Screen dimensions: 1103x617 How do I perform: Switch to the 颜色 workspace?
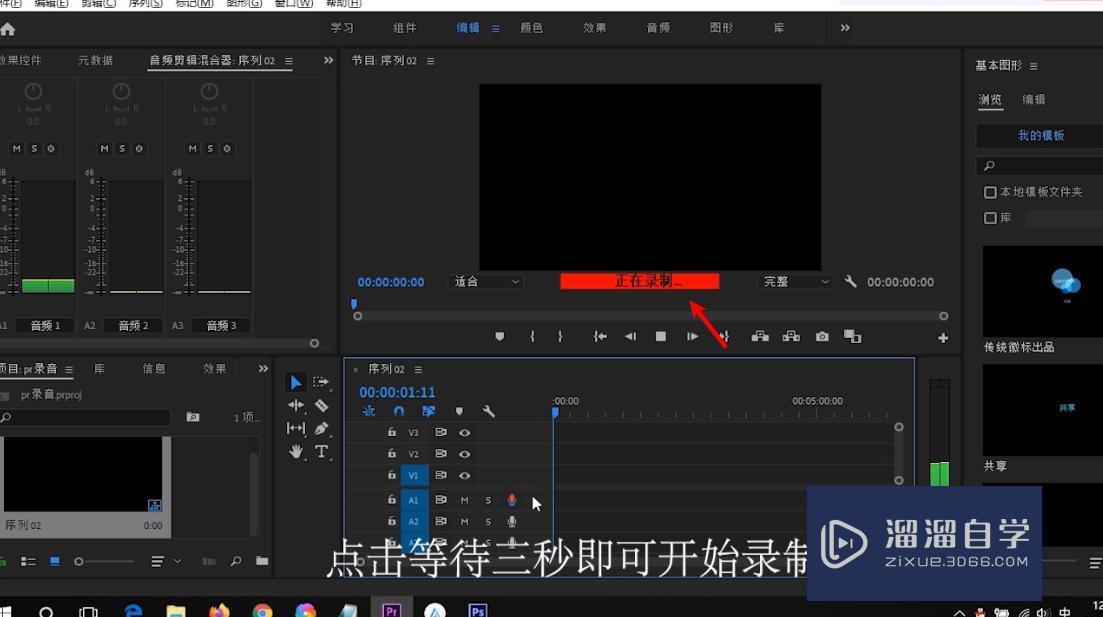(x=532, y=27)
